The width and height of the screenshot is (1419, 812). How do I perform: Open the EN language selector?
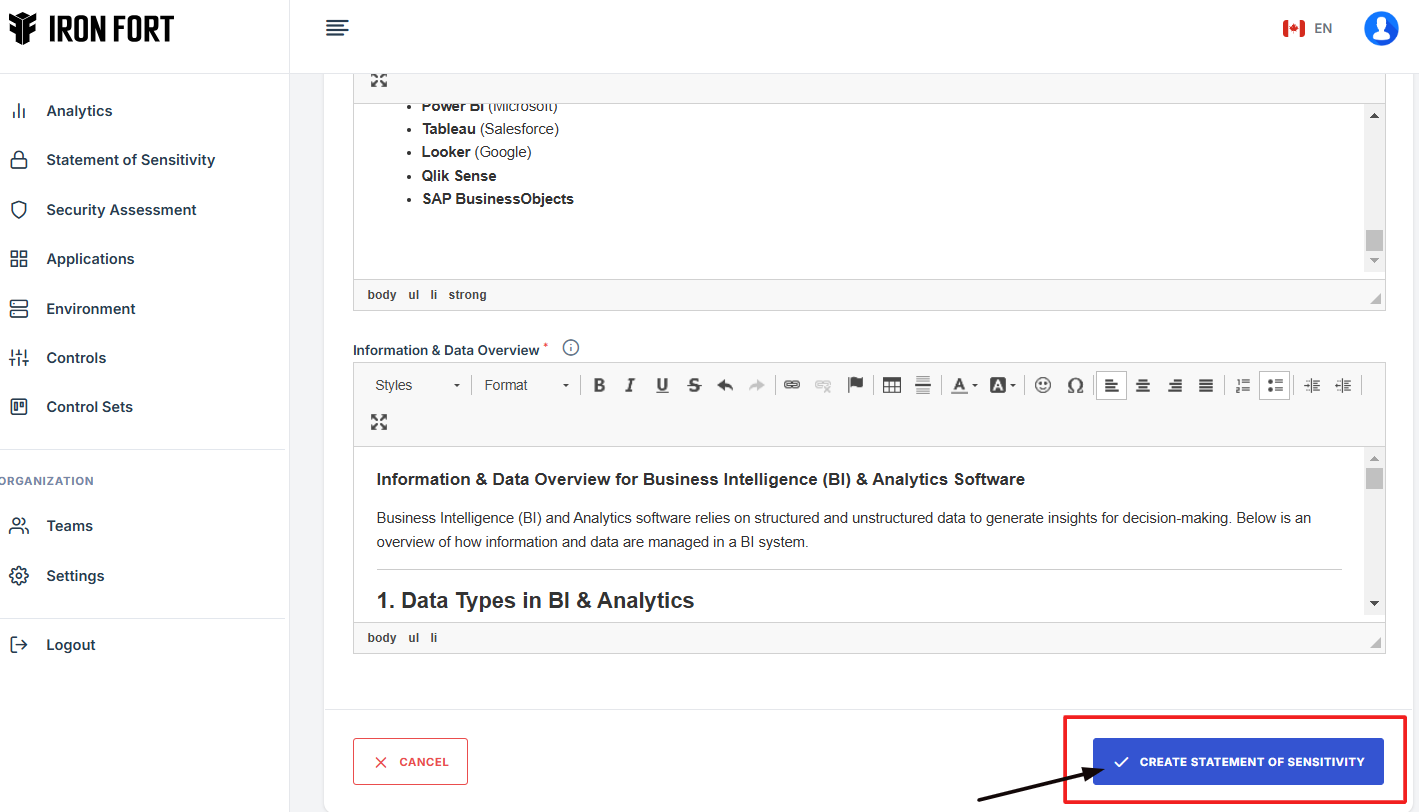[x=1308, y=28]
